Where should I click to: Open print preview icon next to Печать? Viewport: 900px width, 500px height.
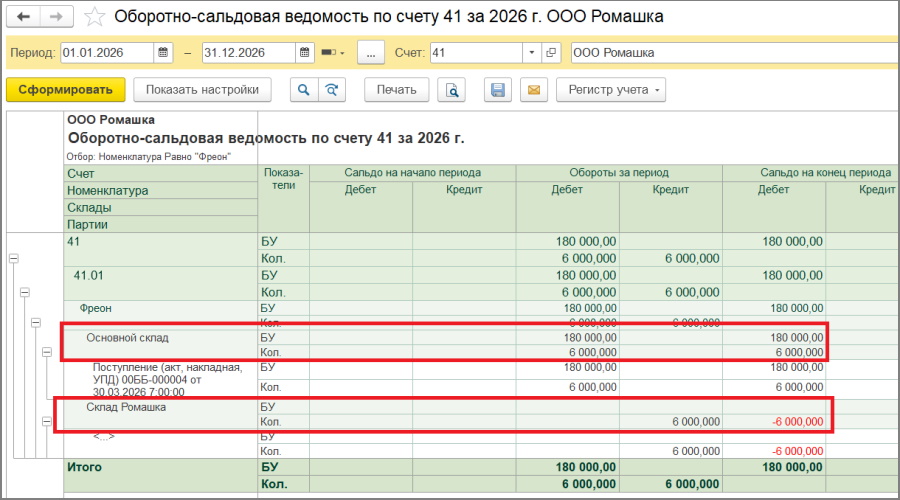click(453, 90)
